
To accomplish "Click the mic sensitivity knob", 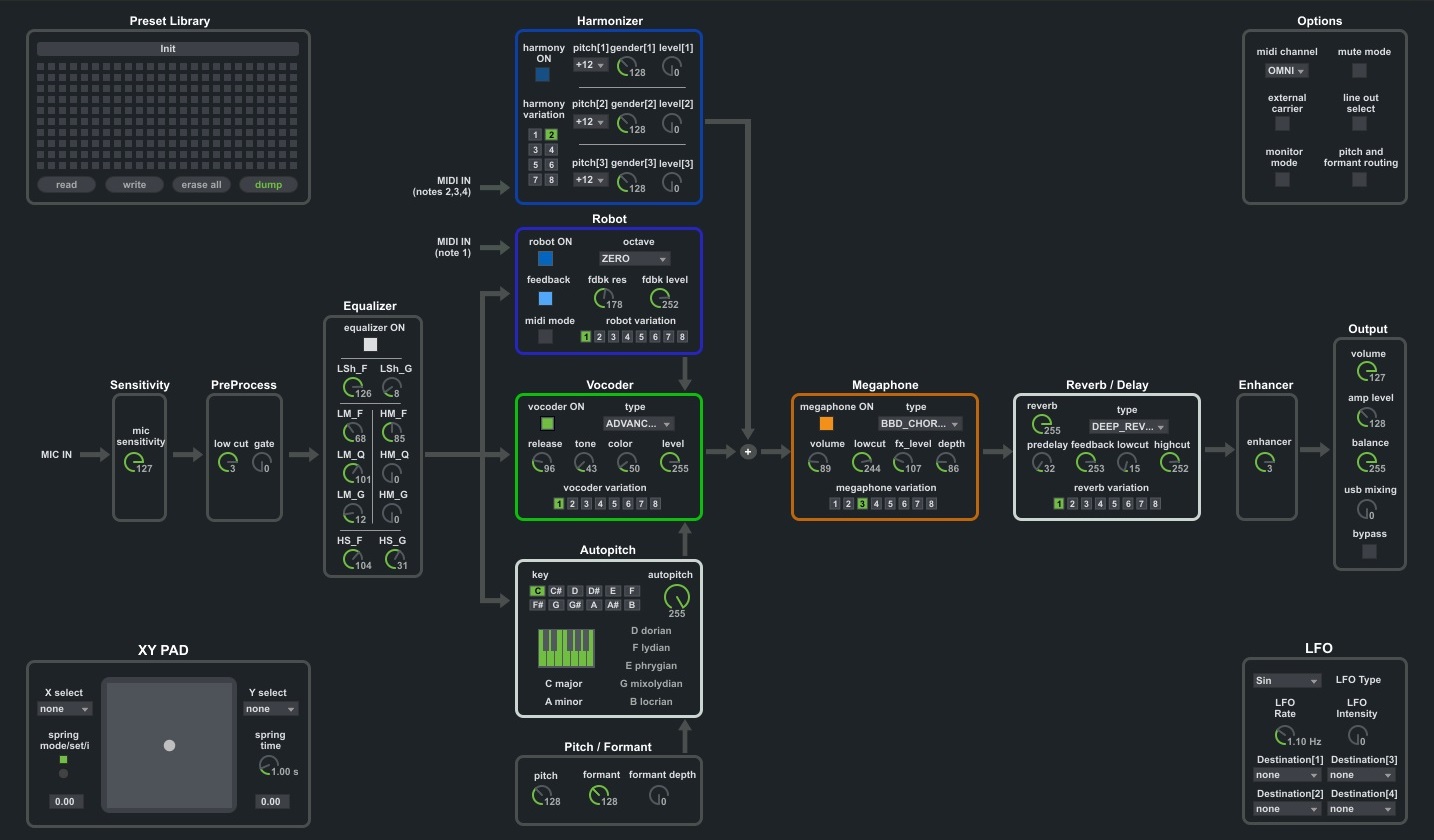I will (x=132, y=462).
